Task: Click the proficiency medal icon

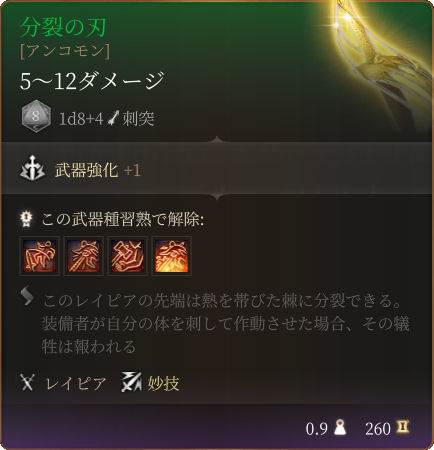Action: pyautogui.click(x=26, y=220)
